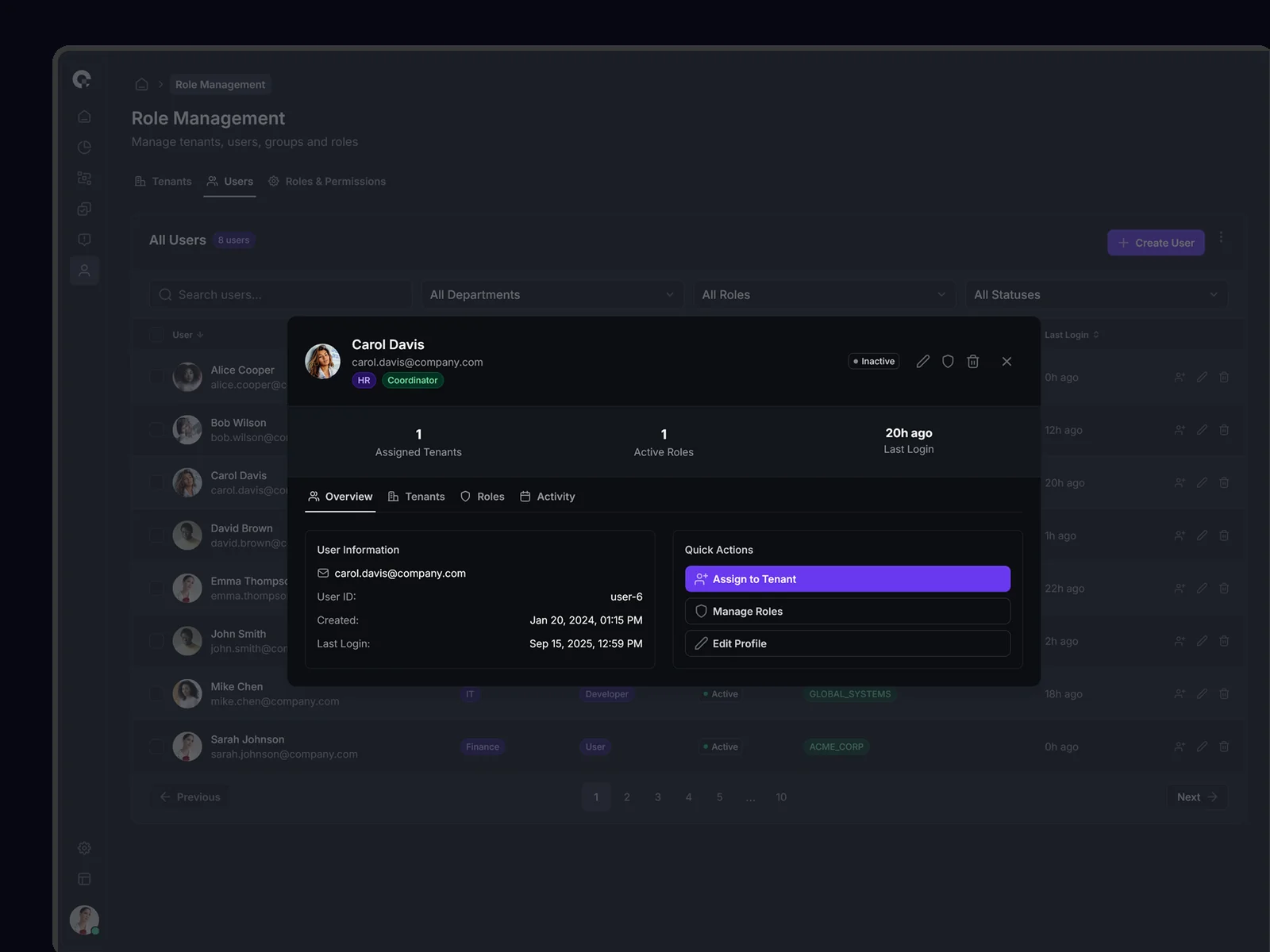
Task: Edit Mike Chen using row pencil icon
Action: (x=1202, y=694)
